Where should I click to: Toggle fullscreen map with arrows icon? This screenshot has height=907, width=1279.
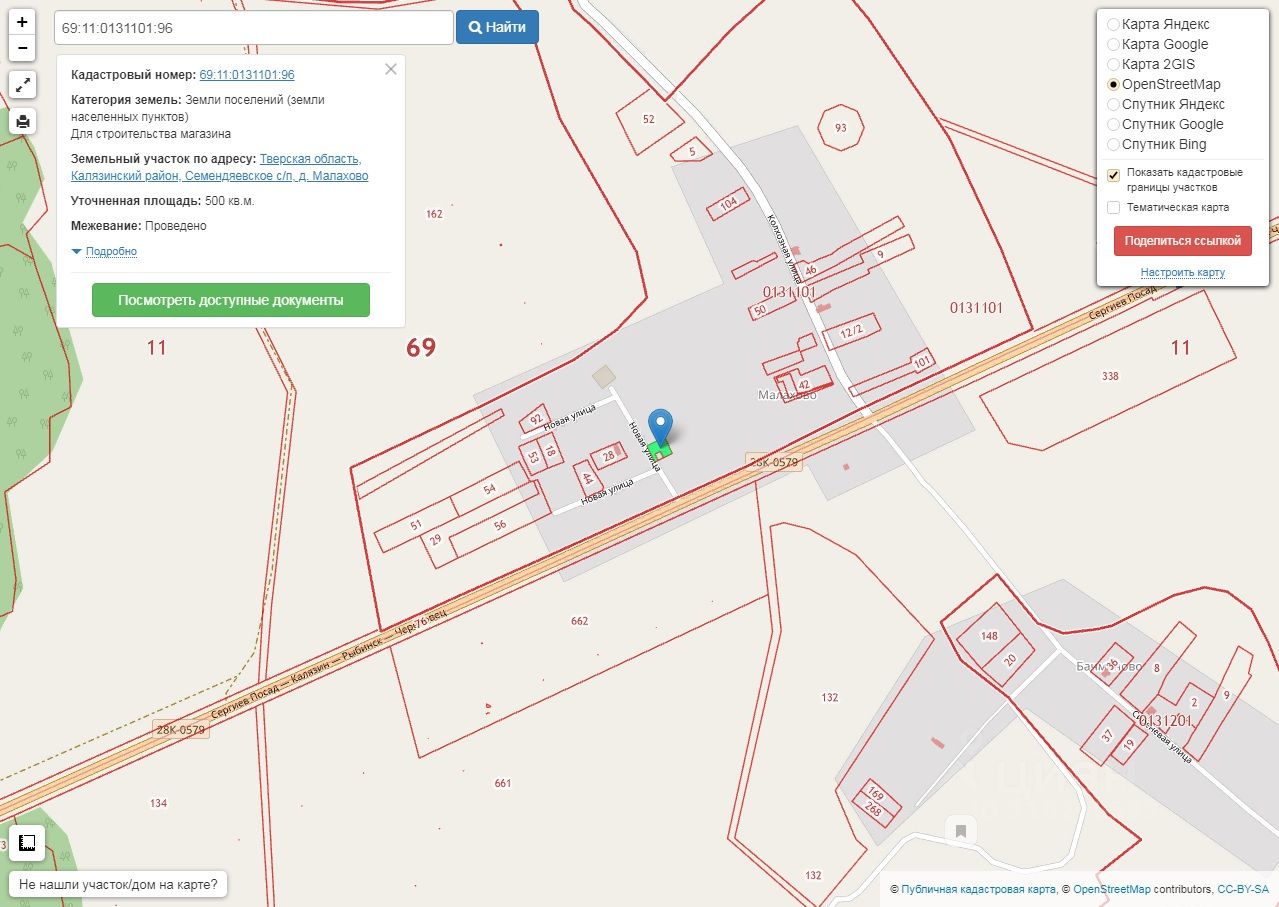click(22, 85)
